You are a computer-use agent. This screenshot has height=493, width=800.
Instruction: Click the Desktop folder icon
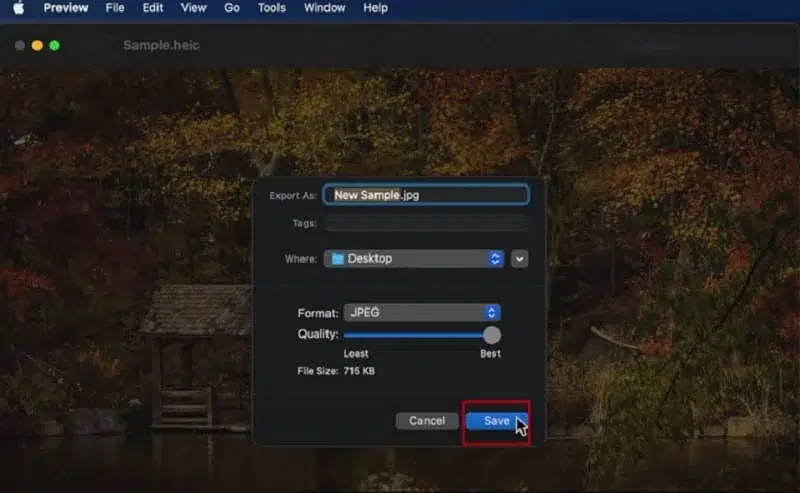[x=338, y=259]
